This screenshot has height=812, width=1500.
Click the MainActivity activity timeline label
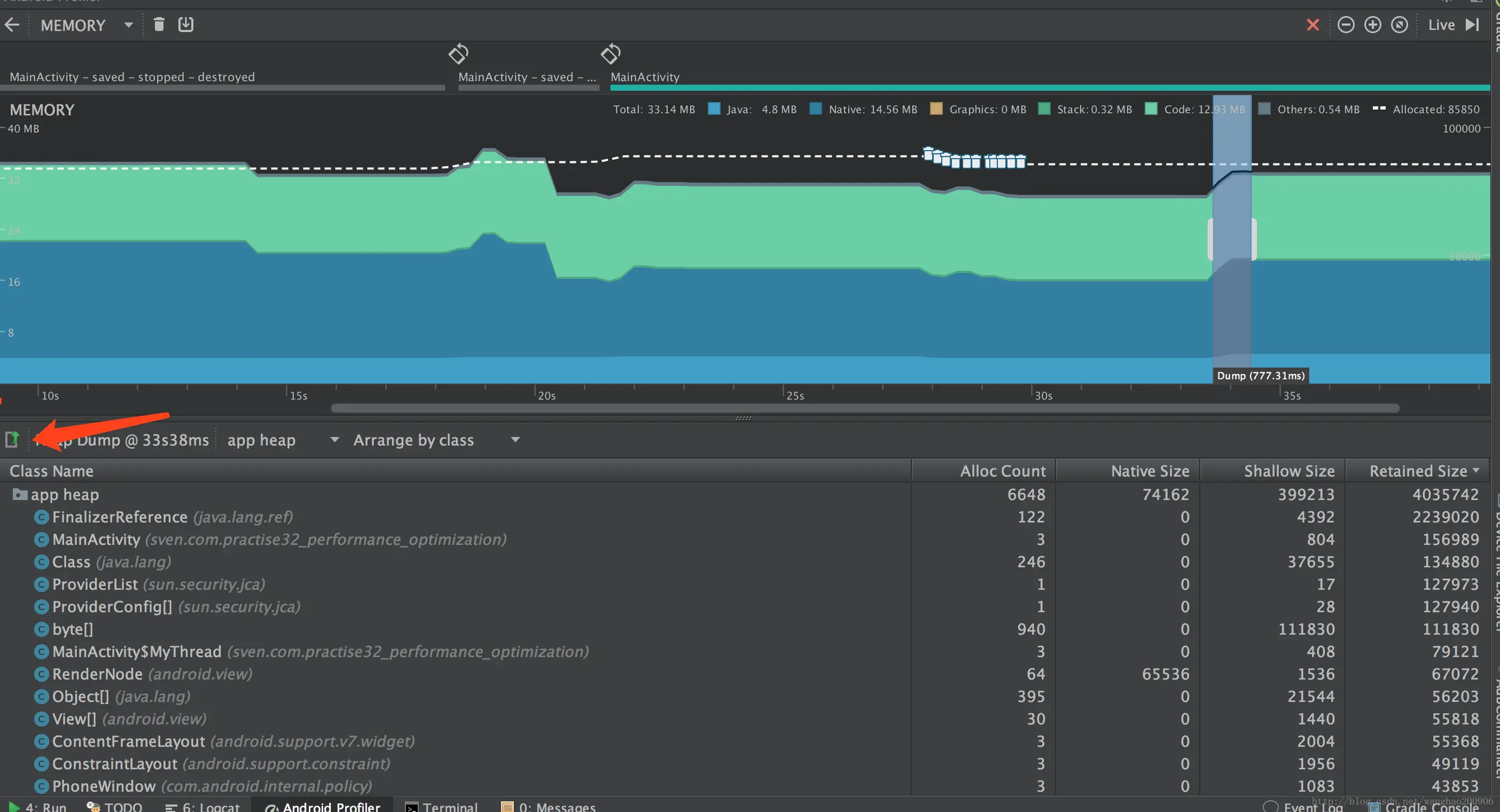click(x=645, y=77)
